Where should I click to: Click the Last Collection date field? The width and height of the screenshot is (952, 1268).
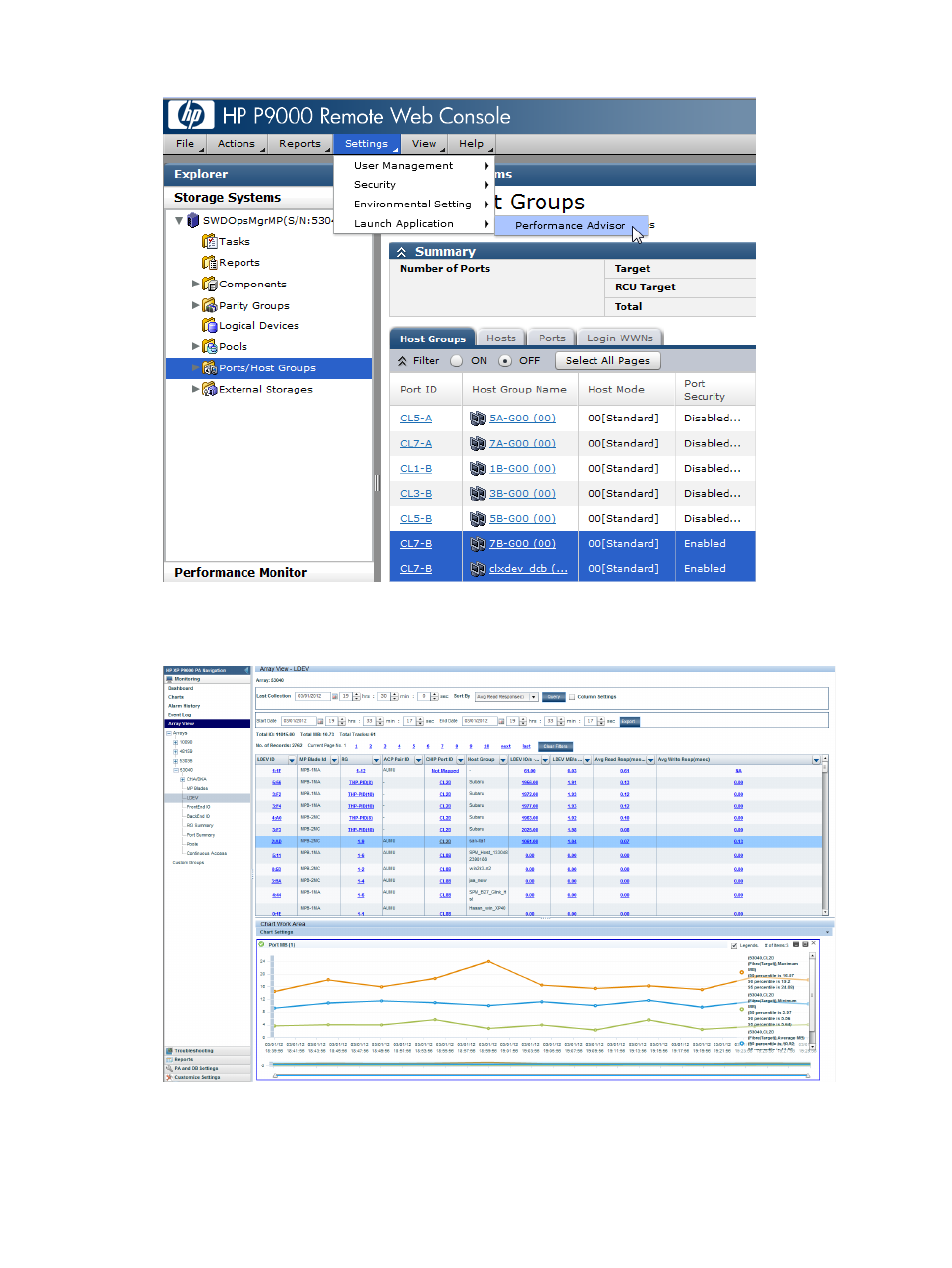point(312,697)
